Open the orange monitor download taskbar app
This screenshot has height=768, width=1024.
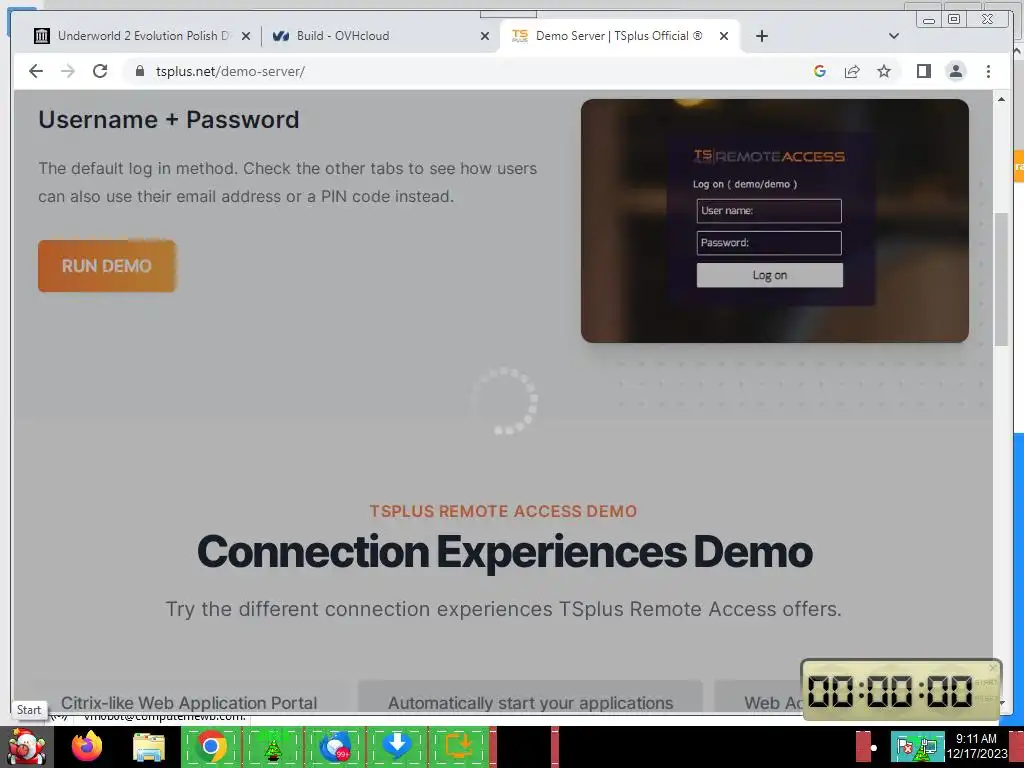tap(458, 747)
